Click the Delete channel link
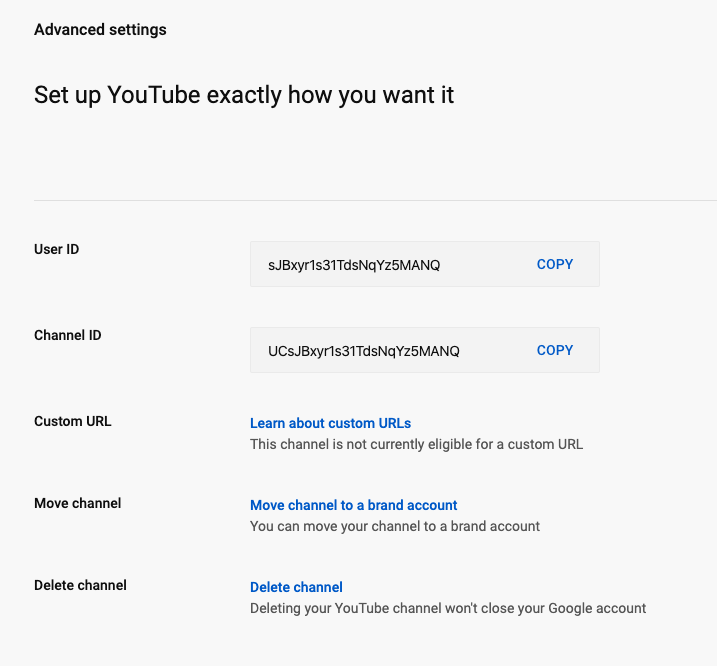 tap(296, 587)
